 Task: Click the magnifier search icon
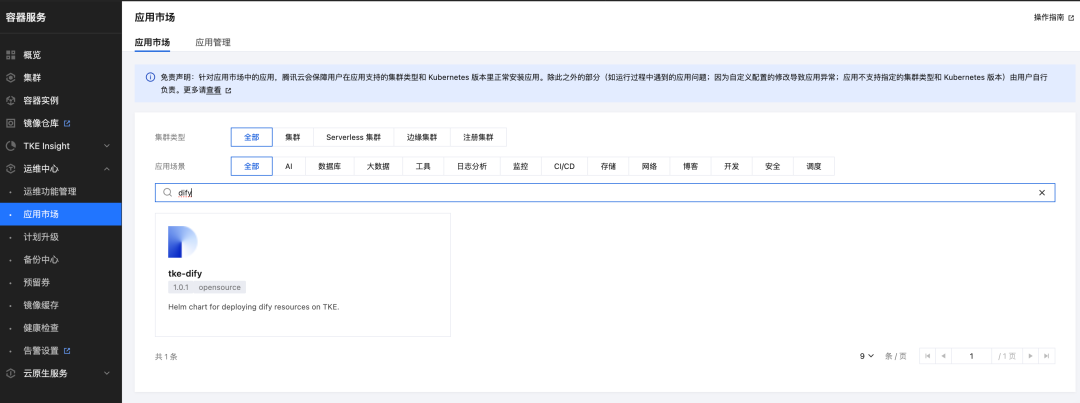coord(167,193)
